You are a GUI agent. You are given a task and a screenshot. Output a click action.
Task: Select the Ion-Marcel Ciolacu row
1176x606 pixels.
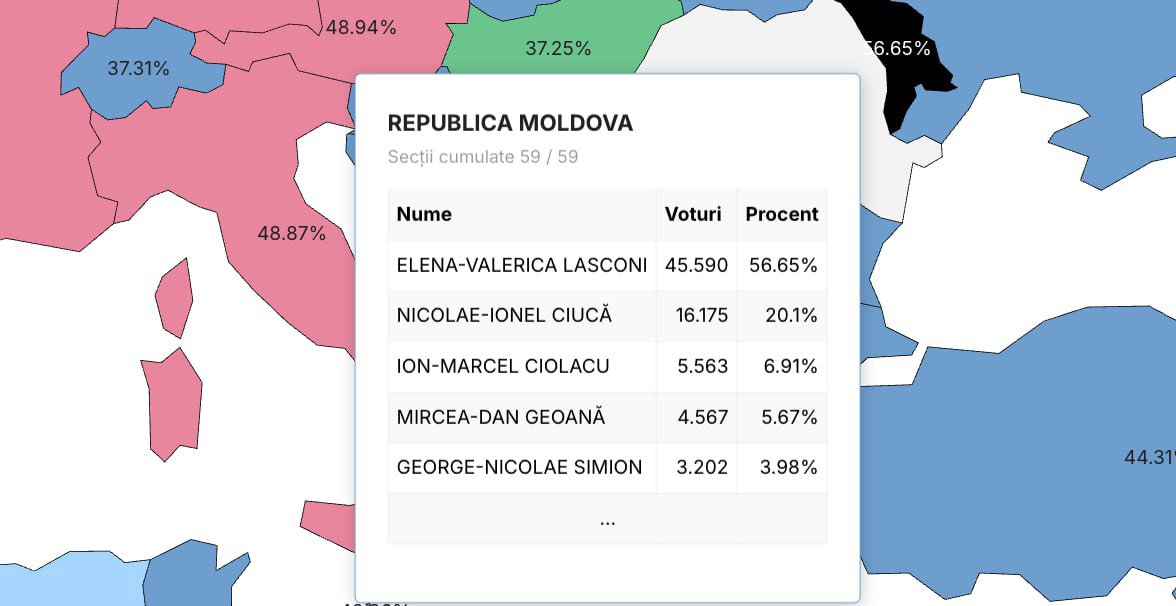click(608, 367)
